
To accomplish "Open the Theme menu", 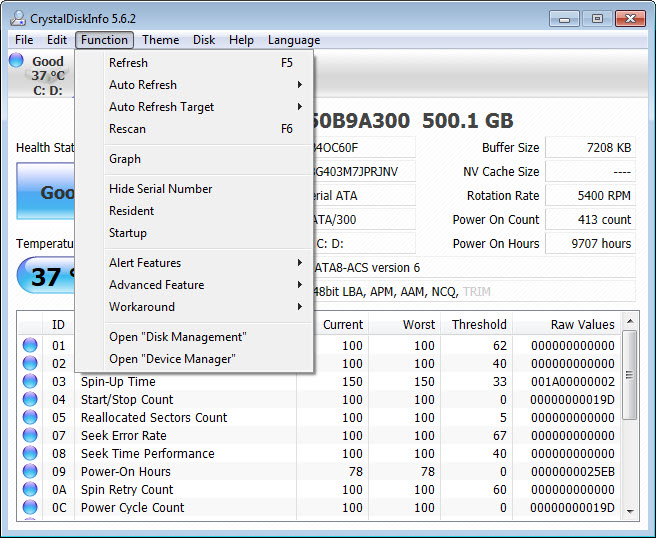I will (160, 40).
